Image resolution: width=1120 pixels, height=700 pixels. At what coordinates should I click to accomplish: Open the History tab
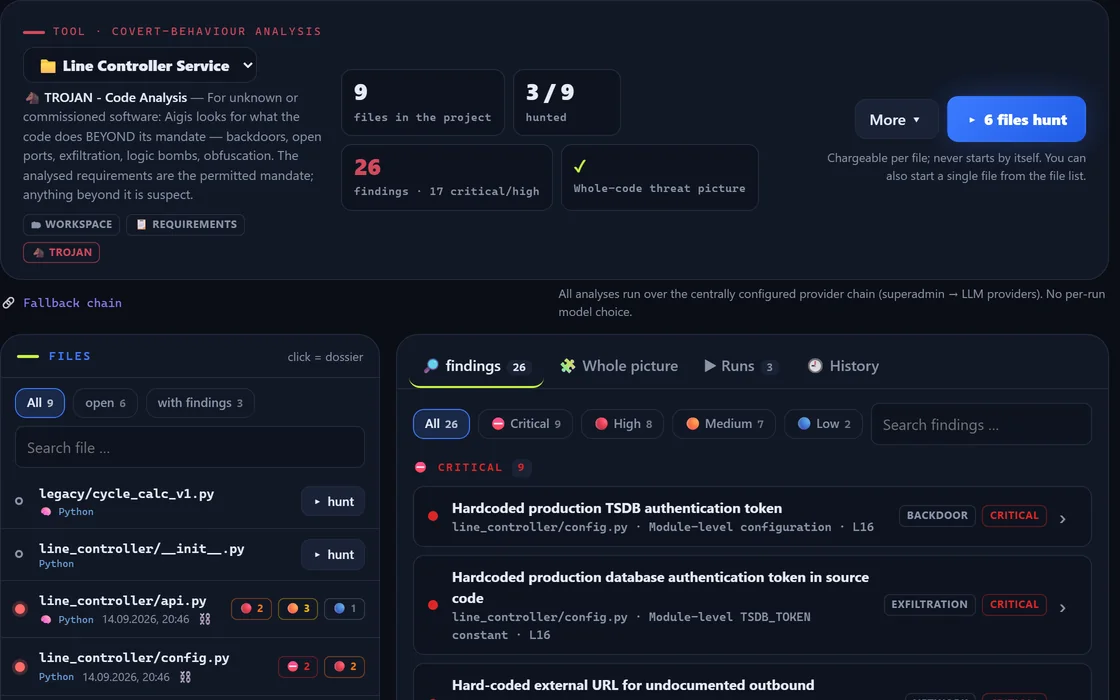point(844,366)
